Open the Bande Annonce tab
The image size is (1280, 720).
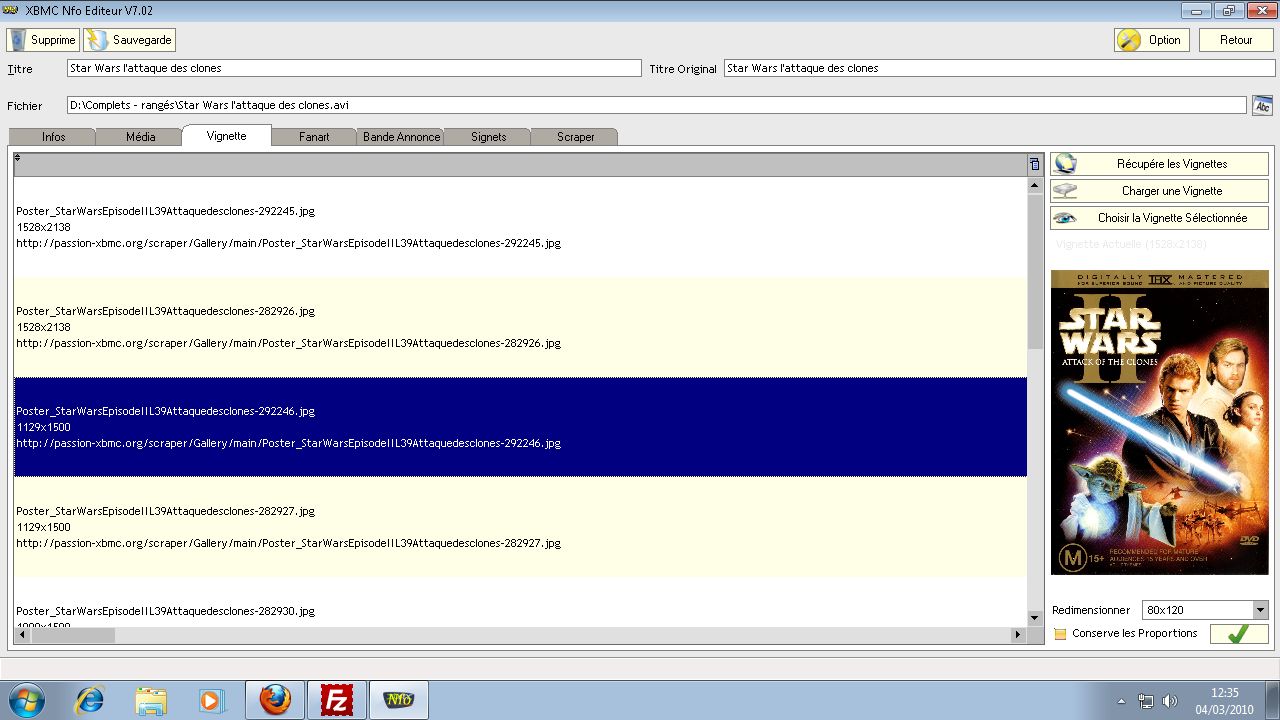pos(401,137)
